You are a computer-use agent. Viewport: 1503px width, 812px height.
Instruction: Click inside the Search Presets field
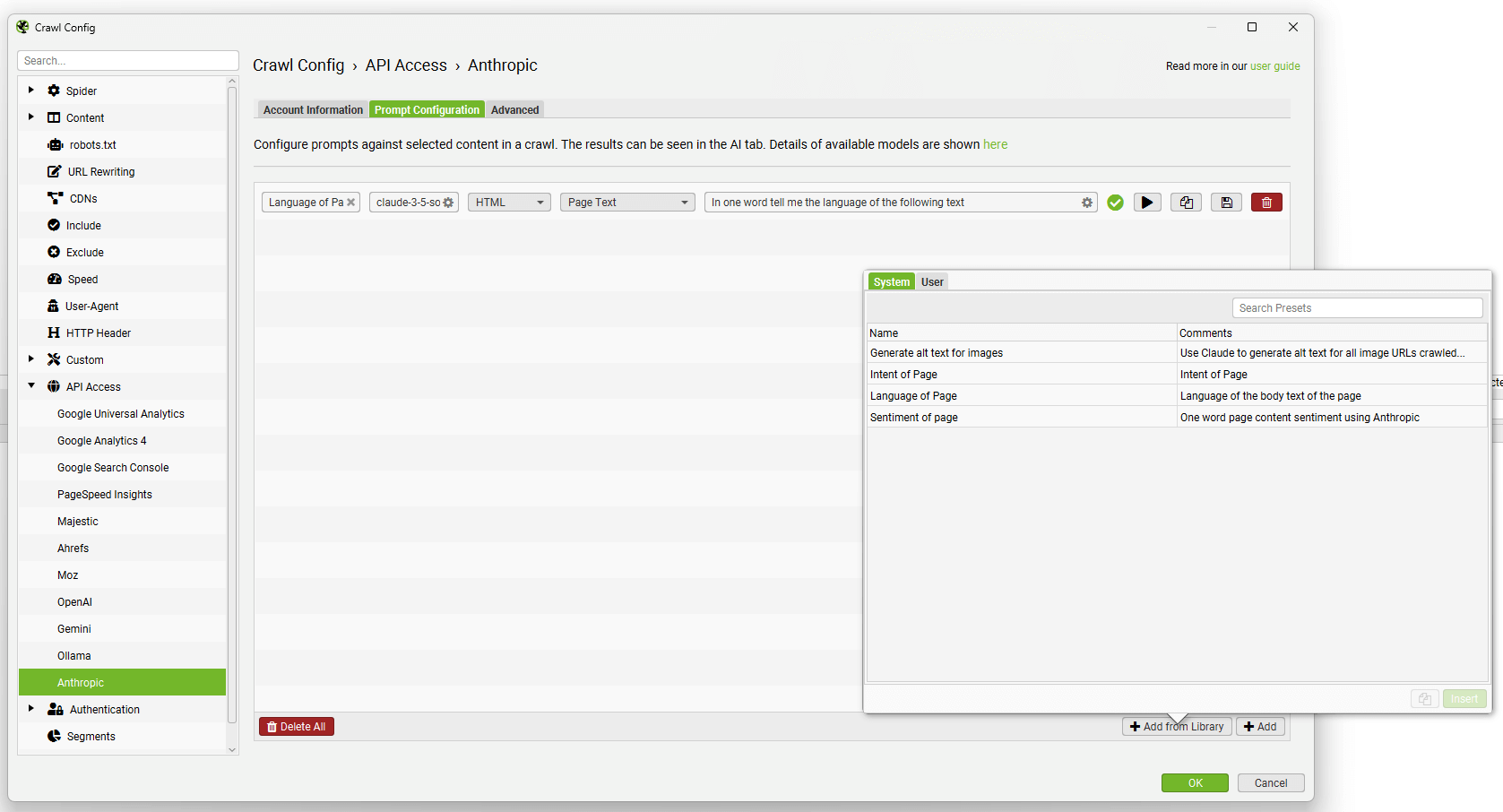pos(1356,307)
